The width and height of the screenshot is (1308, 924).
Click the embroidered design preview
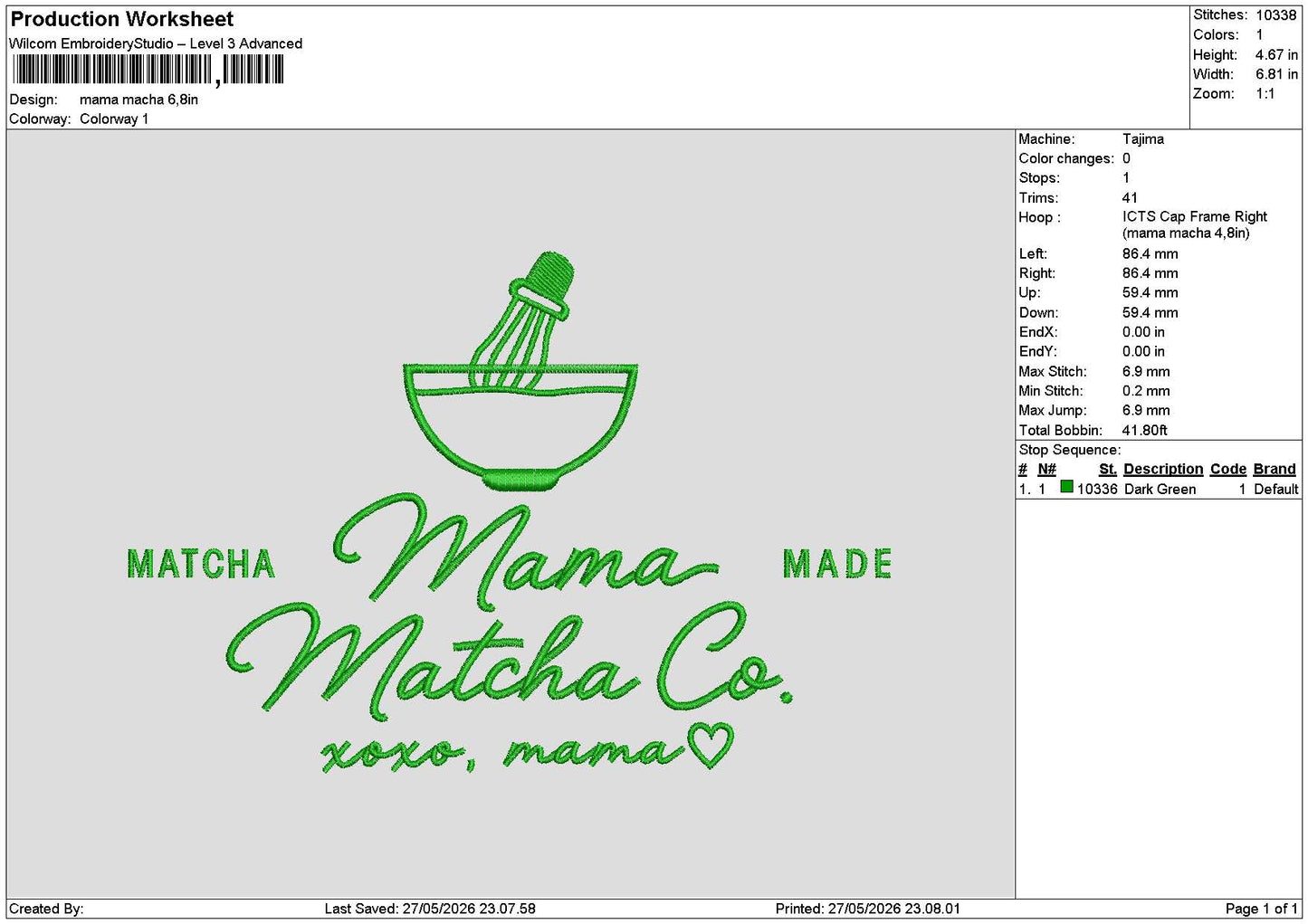(511, 513)
